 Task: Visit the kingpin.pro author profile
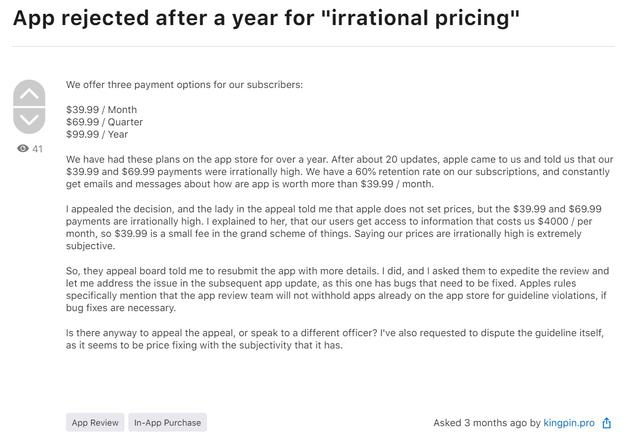point(570,423)
